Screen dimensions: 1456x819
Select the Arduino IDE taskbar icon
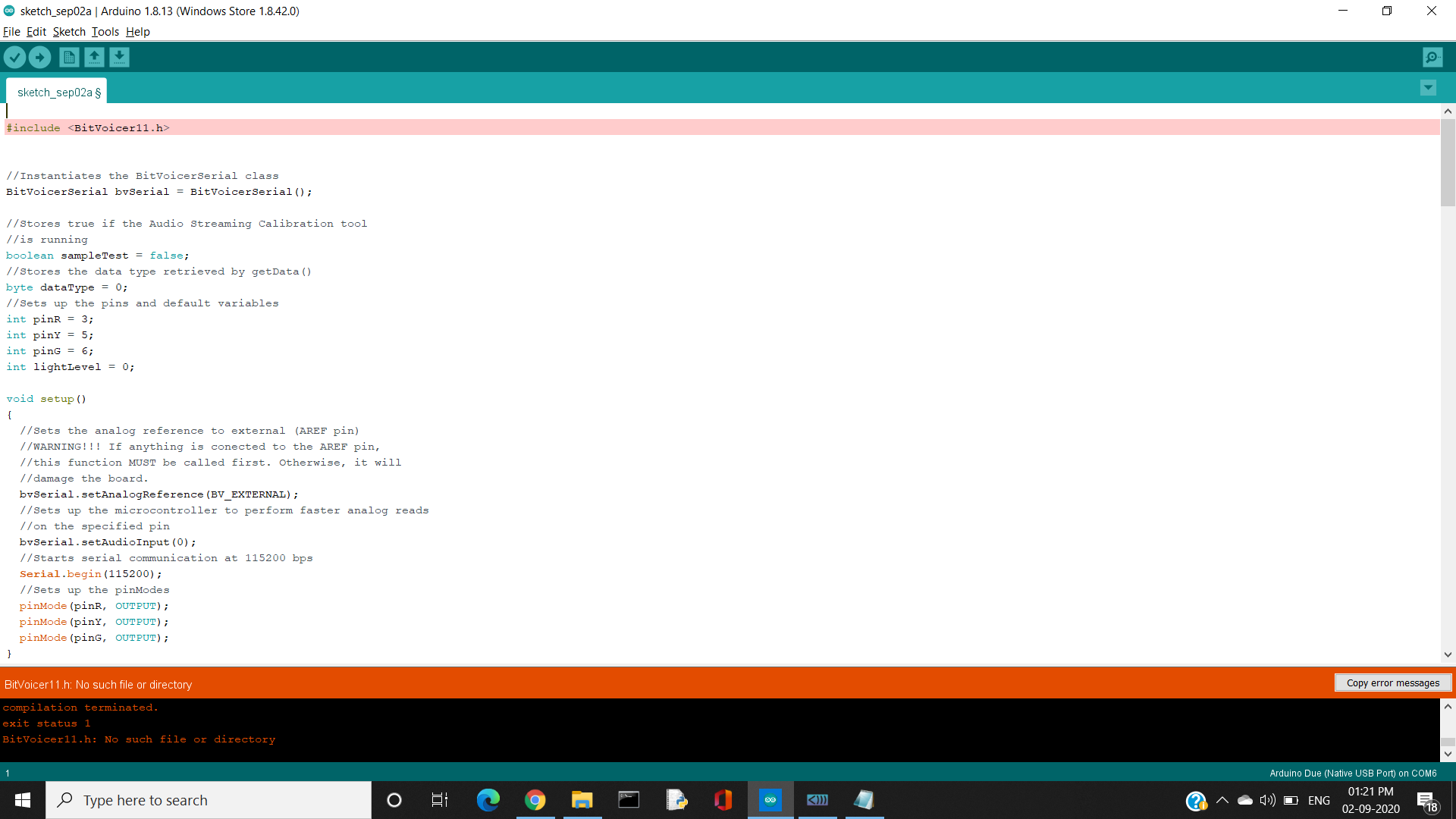coord(770,799)
